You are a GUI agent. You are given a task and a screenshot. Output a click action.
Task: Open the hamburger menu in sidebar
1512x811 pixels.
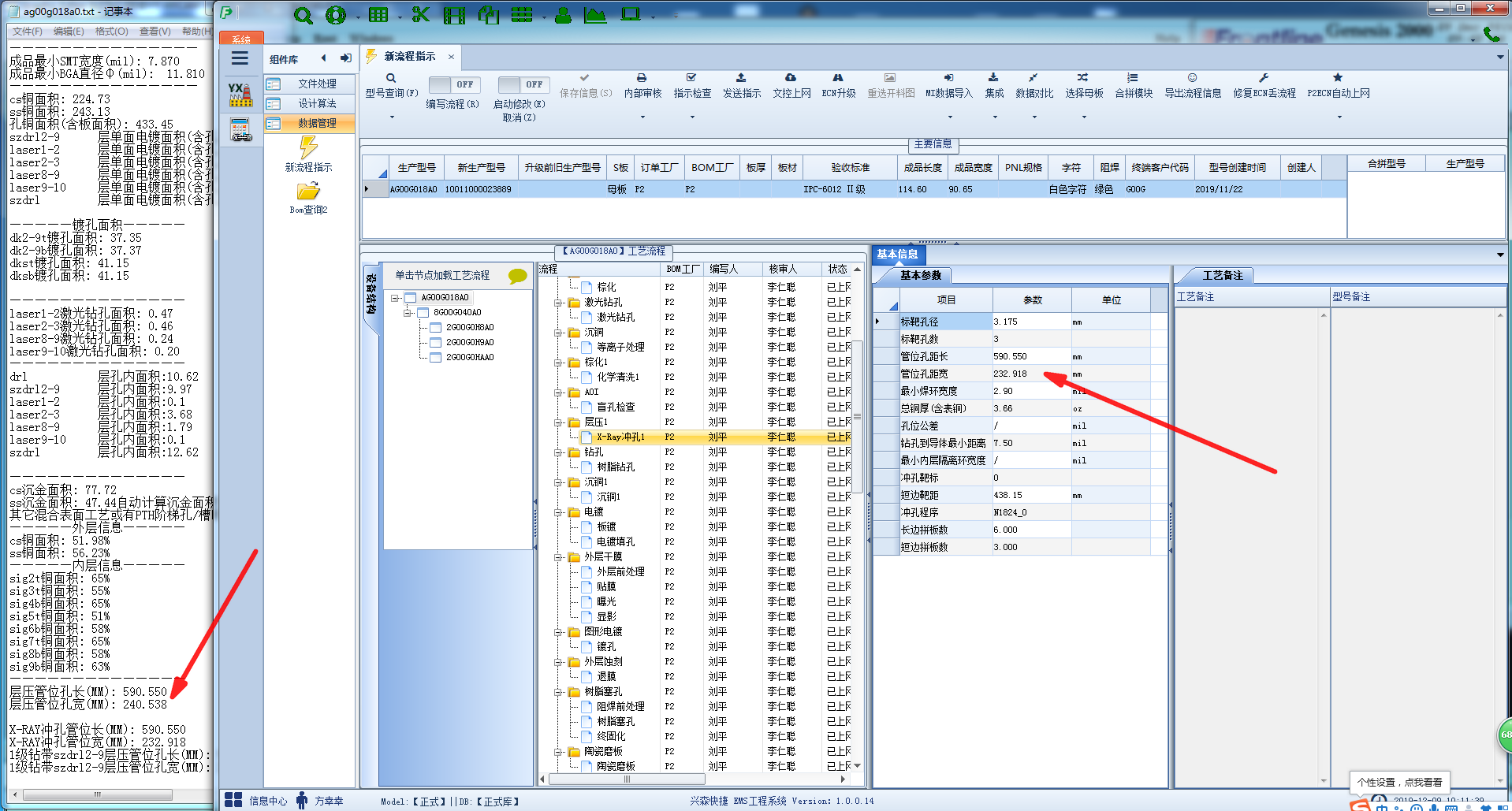[x=240, y=58]
